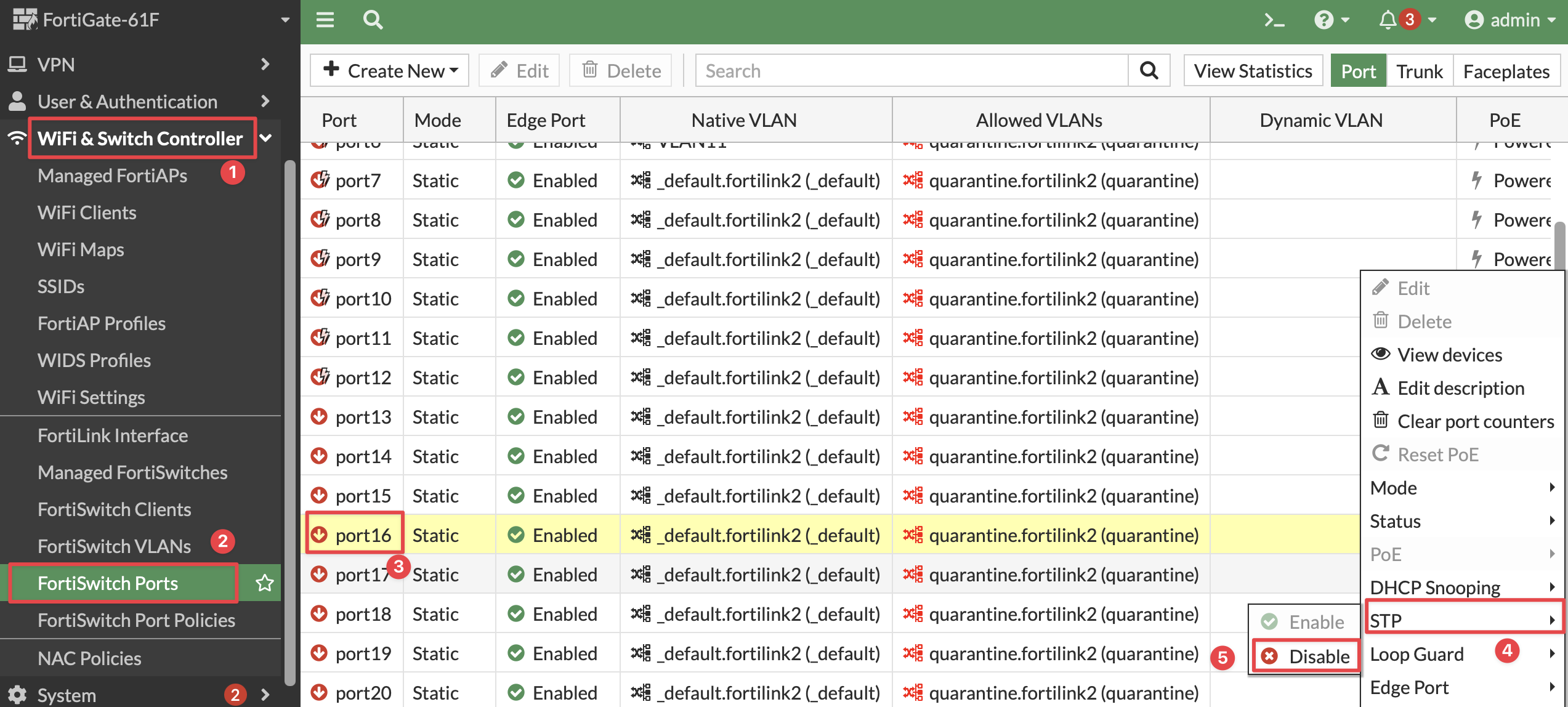
Task: Click the User & Authentication person icon
Action: 17,101
